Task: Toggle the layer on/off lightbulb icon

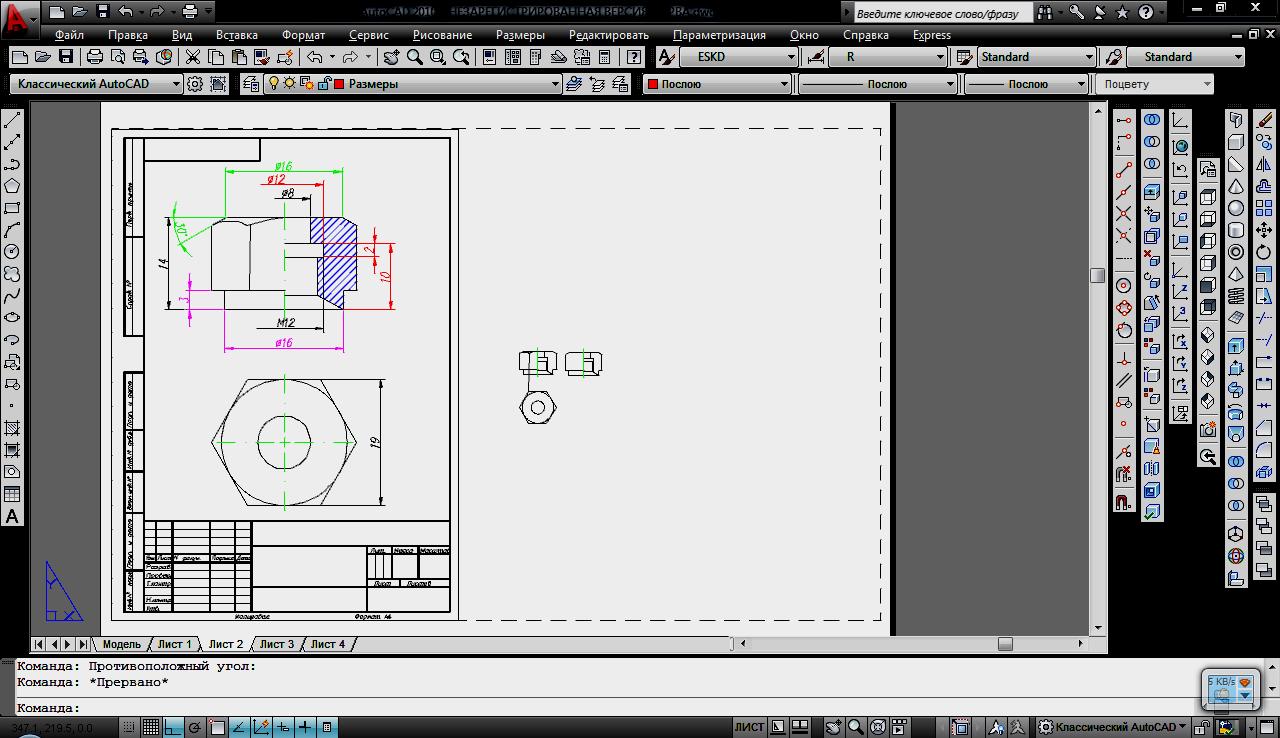Action: (x=274, y=84)
